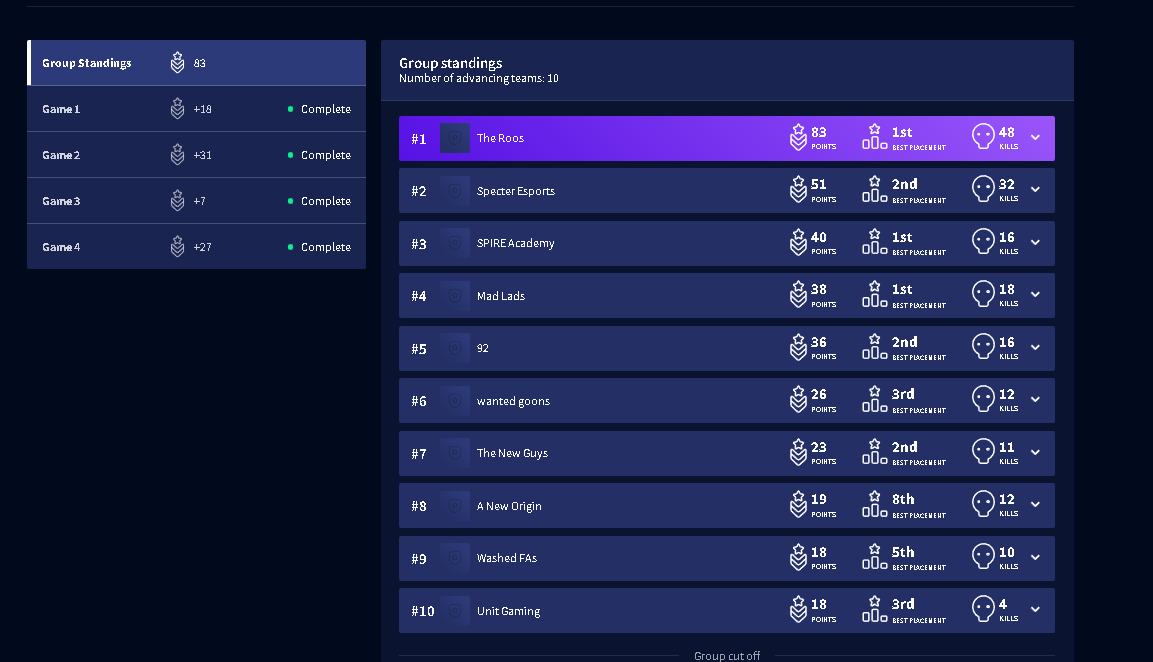Click SPIRE Academy kills skull icon
This screenshot has height=662, width=1153.
coord(983,242)
